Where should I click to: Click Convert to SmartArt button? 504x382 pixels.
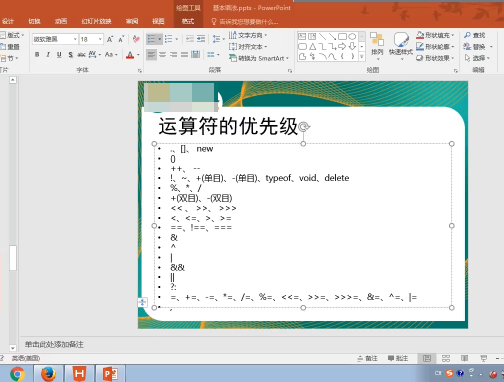point(259,58)
